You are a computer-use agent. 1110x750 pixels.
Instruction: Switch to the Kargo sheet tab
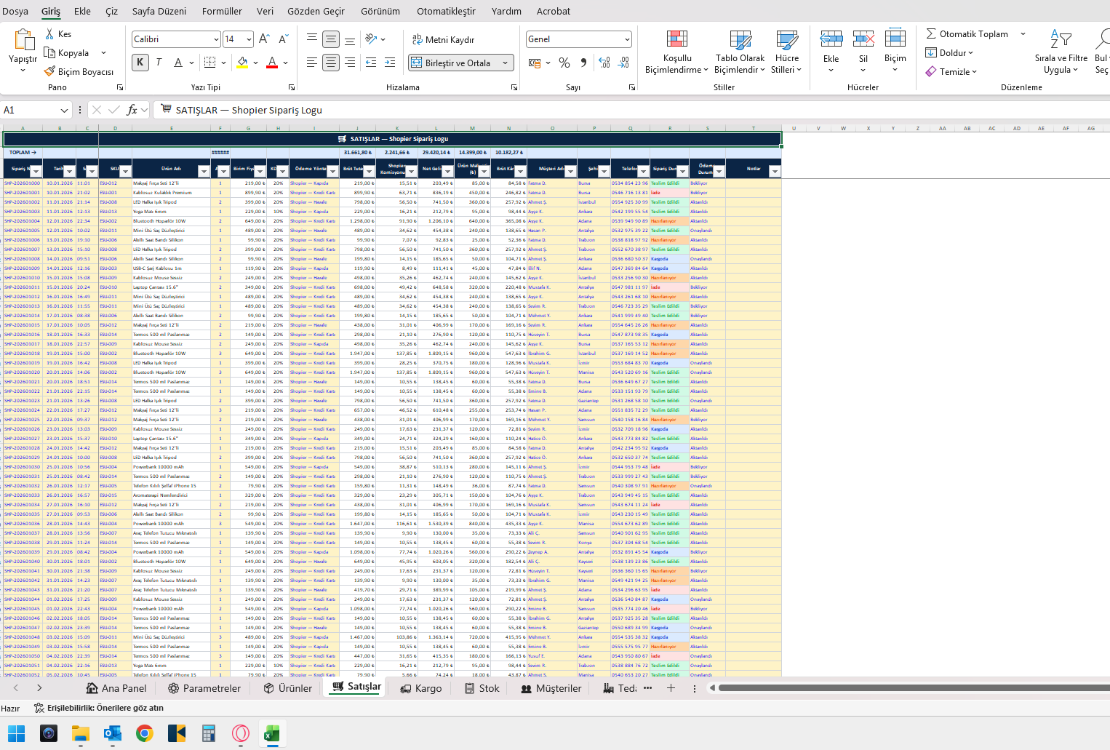[x=420, y=688]
